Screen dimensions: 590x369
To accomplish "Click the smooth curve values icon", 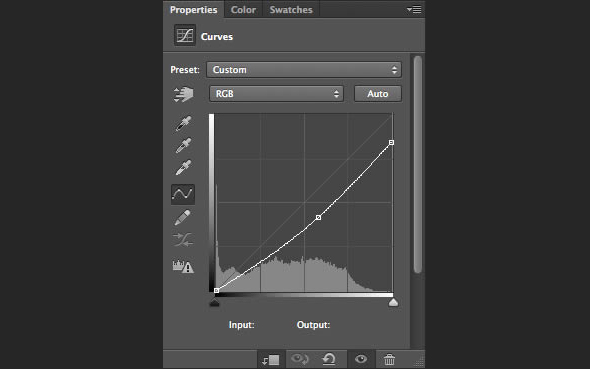I will pyautogui.click(x=183, y=240).
